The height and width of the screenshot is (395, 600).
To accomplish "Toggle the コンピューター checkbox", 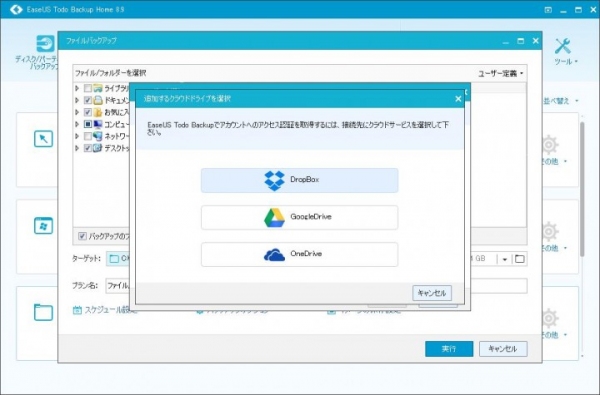I will [88, 124].
